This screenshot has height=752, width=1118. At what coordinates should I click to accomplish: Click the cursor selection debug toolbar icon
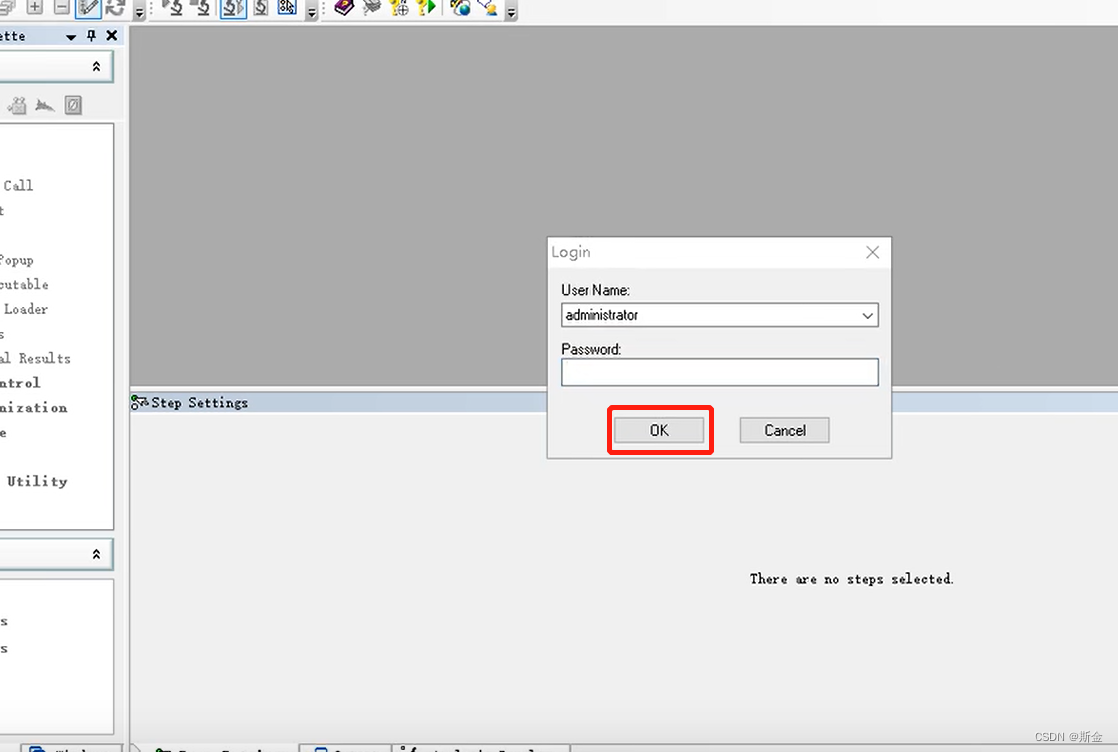(x=287, y=8)
